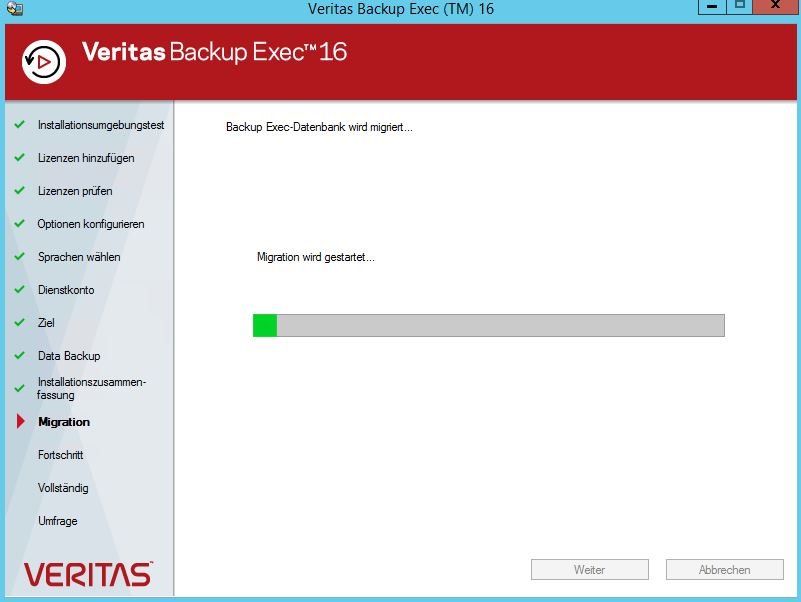This screenshot has width=801, height=602.
Task: Click the checkmark beside Dienstkonto
Action: coord(19,289)
